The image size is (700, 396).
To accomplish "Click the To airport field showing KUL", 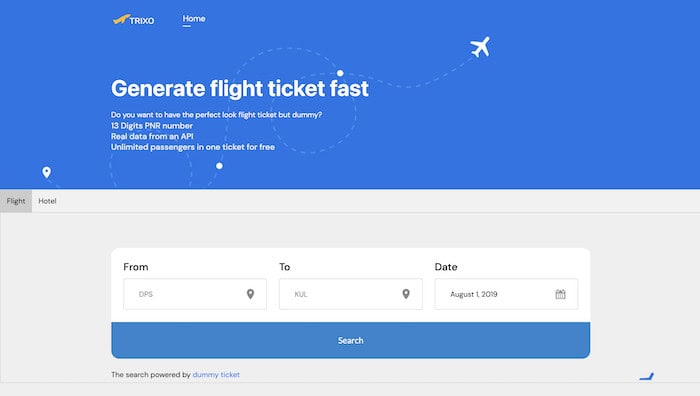I will (x=350, y=294).
